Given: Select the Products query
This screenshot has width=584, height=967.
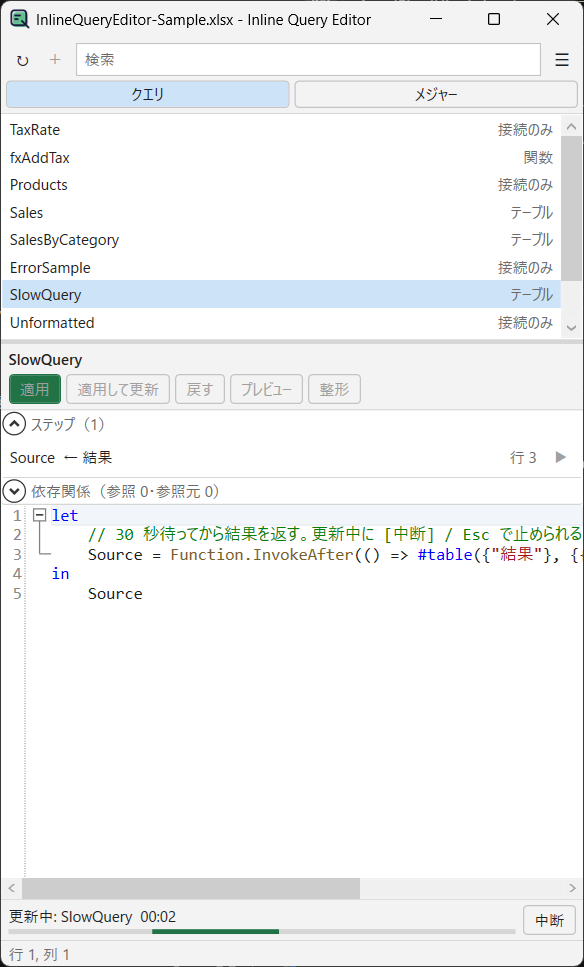Looking at the screenshot, I should click(281, 184).
